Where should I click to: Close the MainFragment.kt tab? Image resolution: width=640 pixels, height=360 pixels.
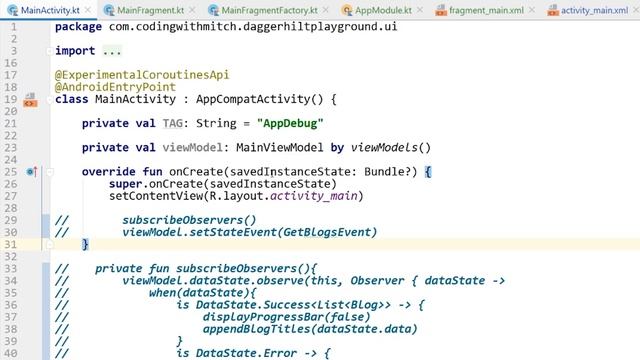coord(192,10)
